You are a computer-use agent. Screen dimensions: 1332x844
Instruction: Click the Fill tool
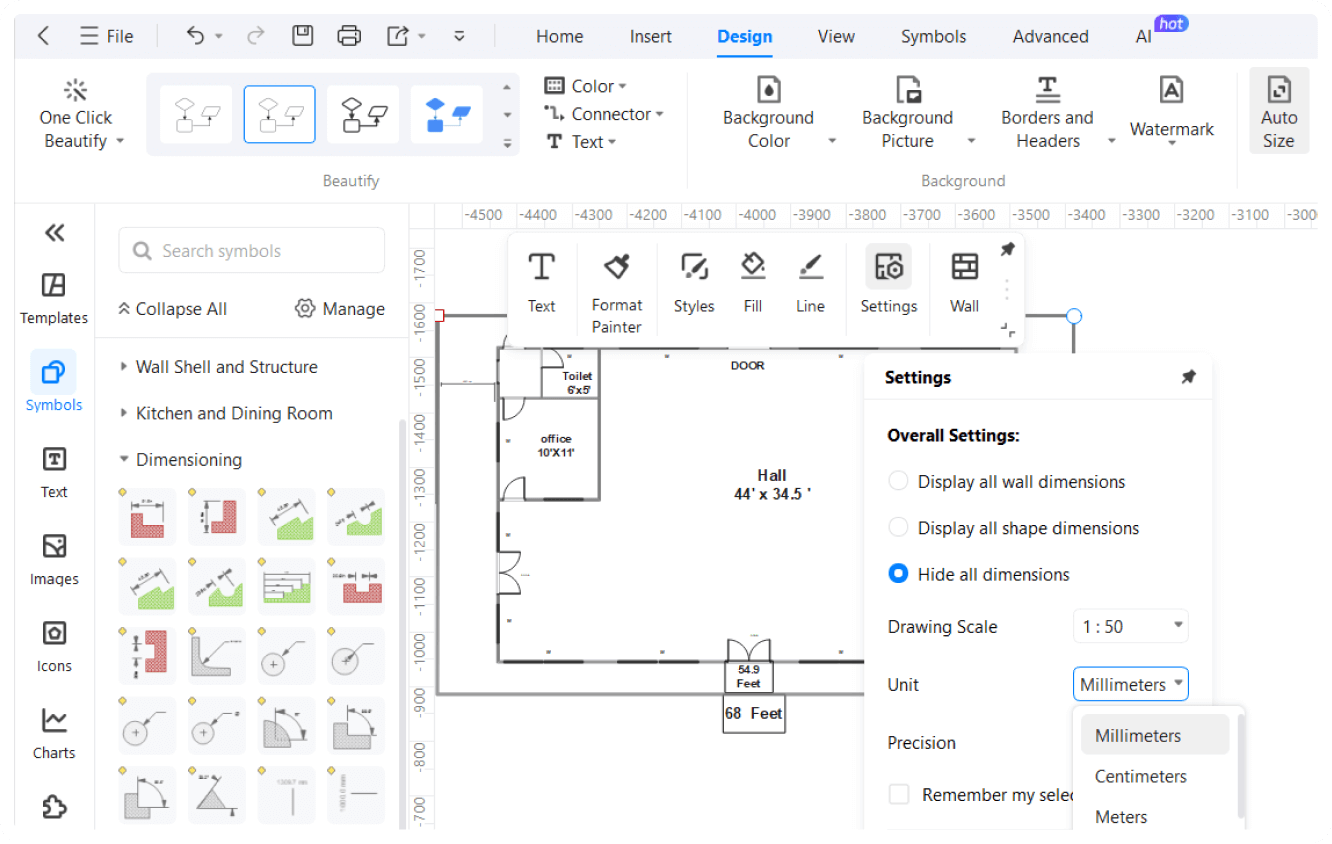[x=753, y=283]
